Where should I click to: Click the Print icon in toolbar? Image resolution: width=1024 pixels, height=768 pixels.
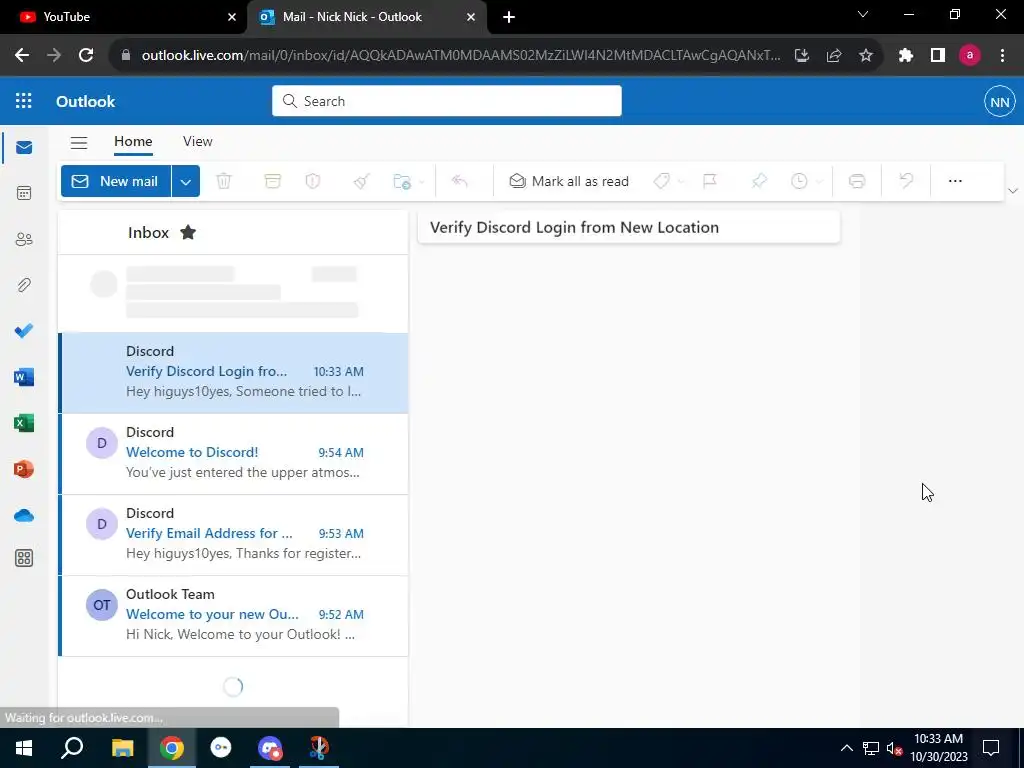[x=857, y=181]
